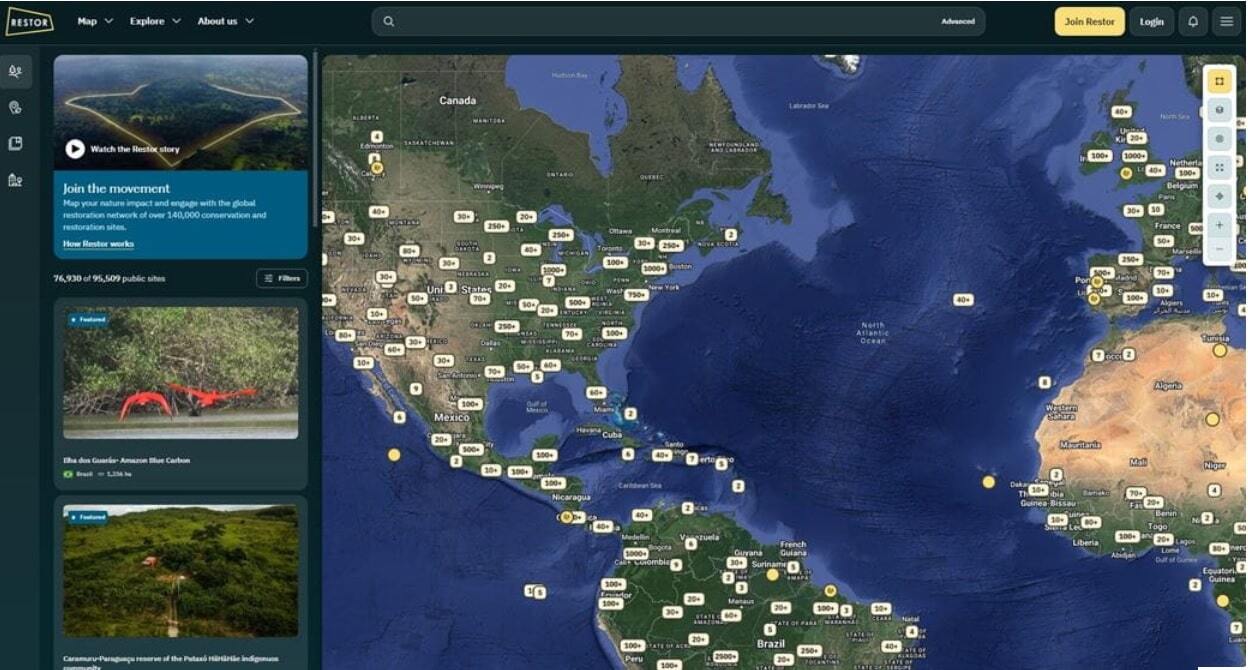Zoom in with the plus map button
Viewport: 1248px width, 670px height.
1219,225
